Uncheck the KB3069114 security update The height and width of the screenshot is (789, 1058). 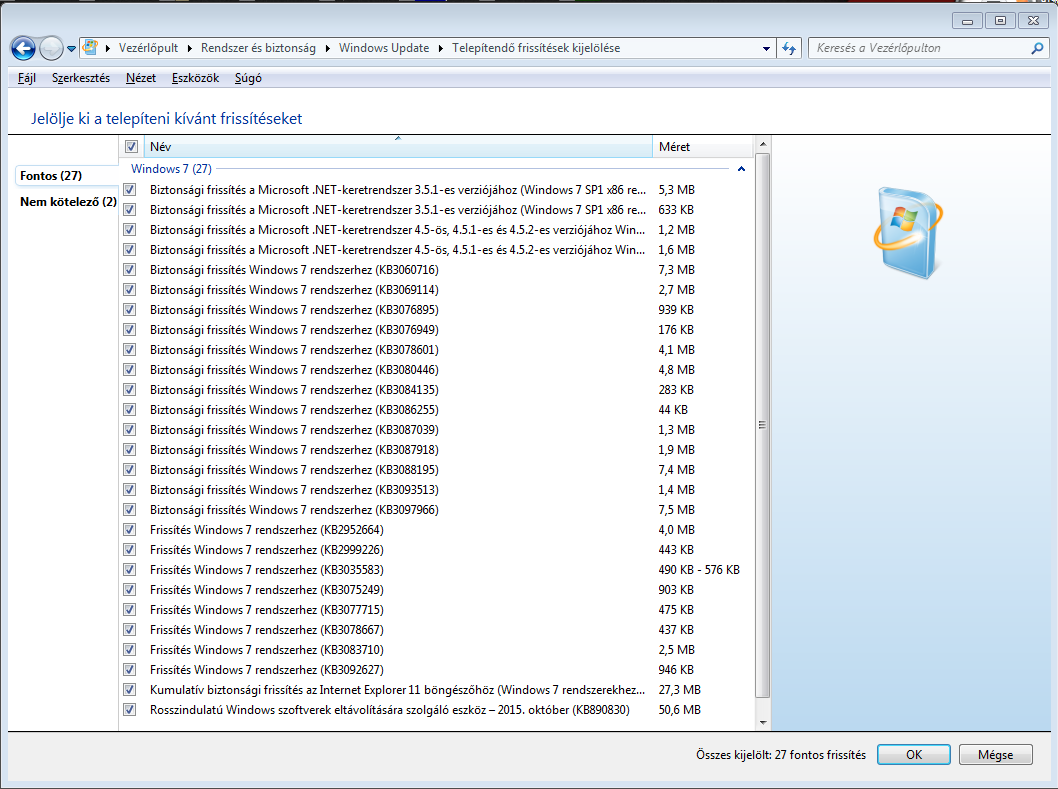coord(130,290)
